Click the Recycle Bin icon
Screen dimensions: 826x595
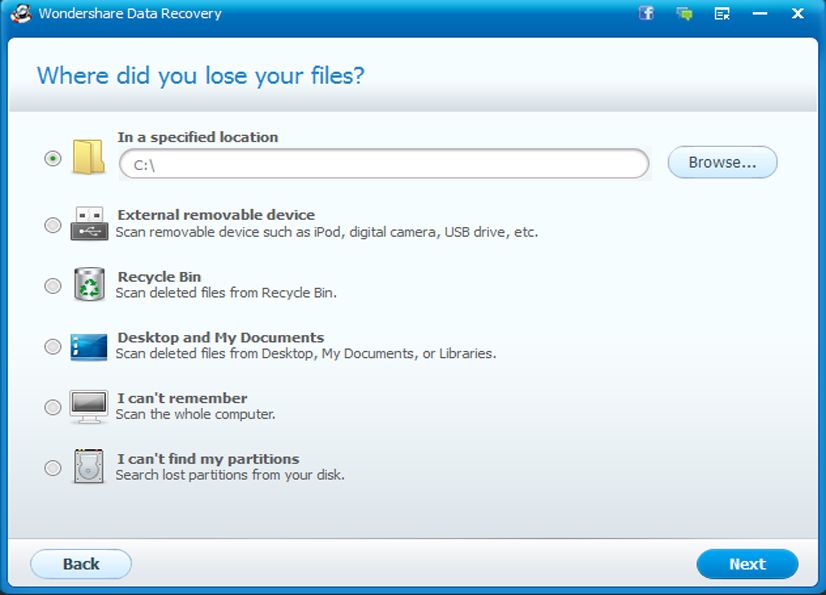88,285
